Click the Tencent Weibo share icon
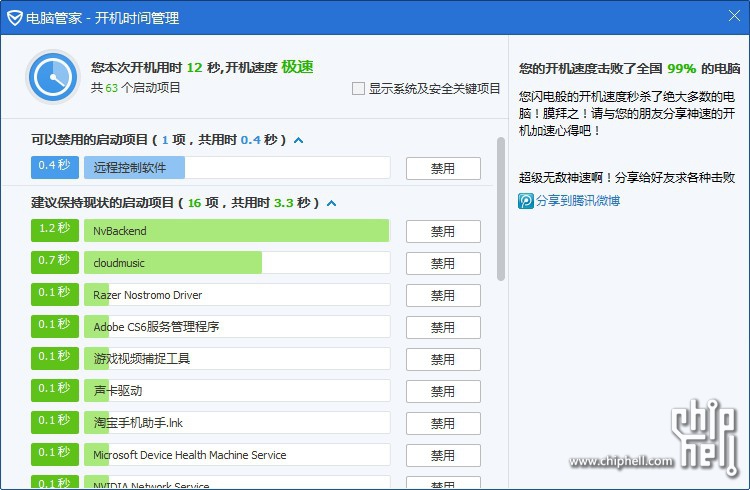750x490 pixels. point(525,200)
